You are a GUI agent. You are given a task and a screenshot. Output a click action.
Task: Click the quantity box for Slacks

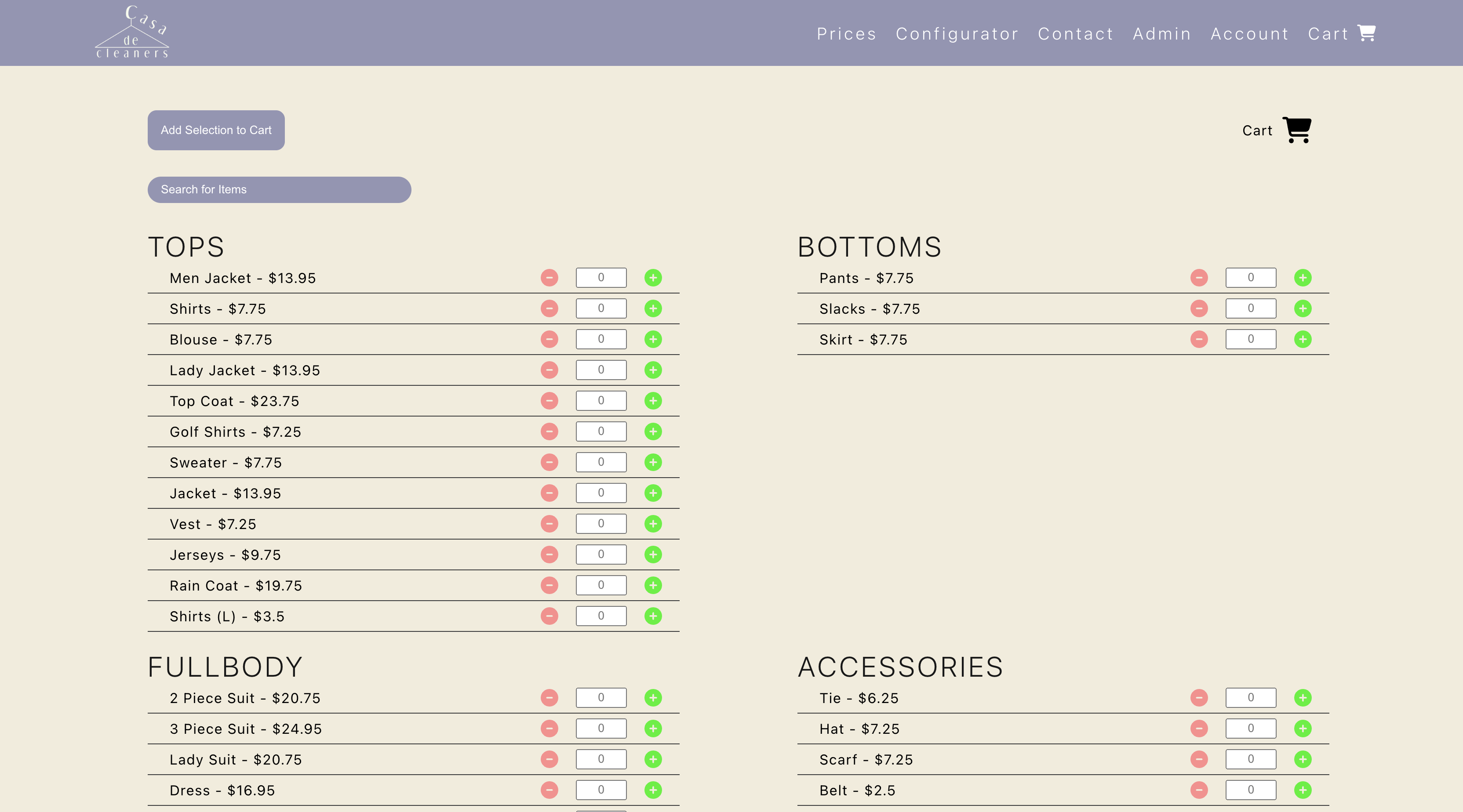(x=1250, y=308)
